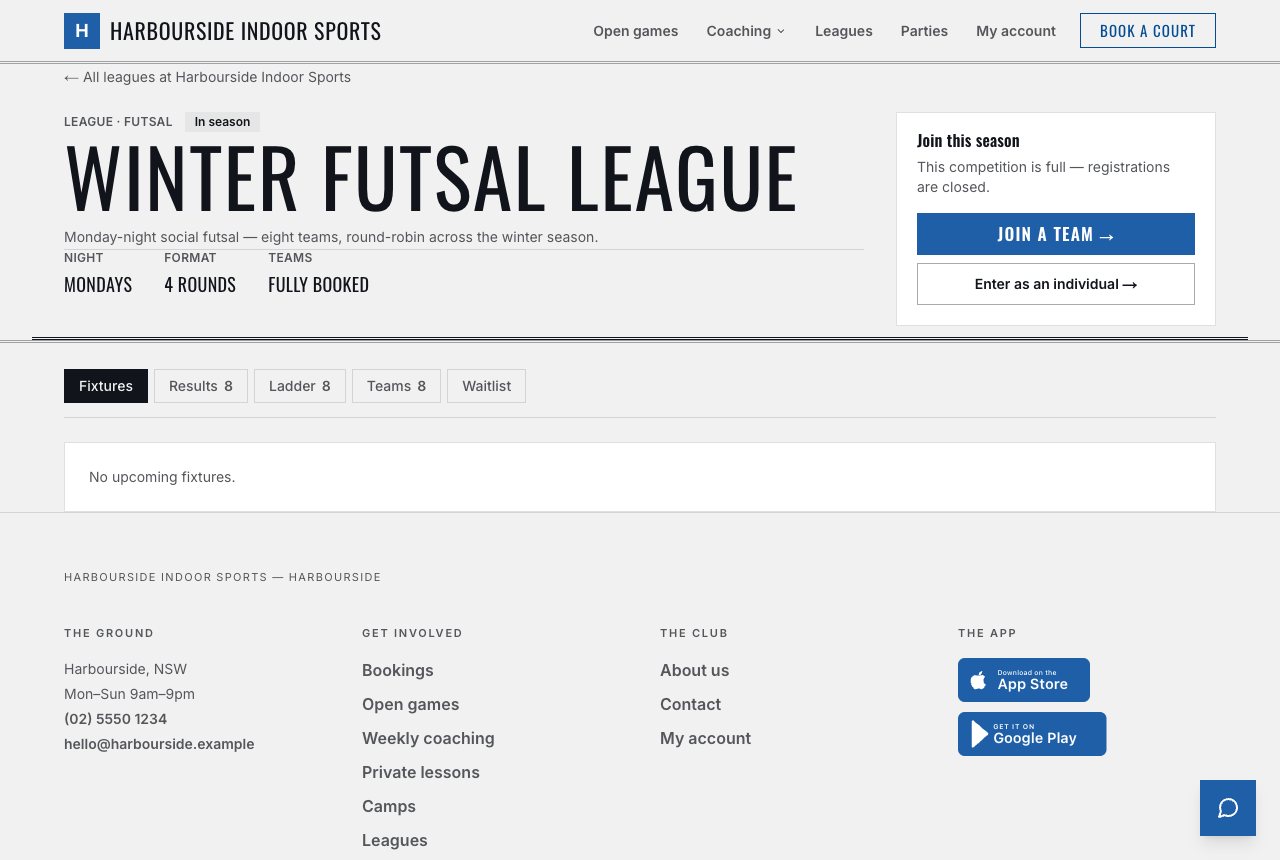Open the footer Bookings link
The height and width of the screenshot is (860, 1280).
tap(398, 670)
